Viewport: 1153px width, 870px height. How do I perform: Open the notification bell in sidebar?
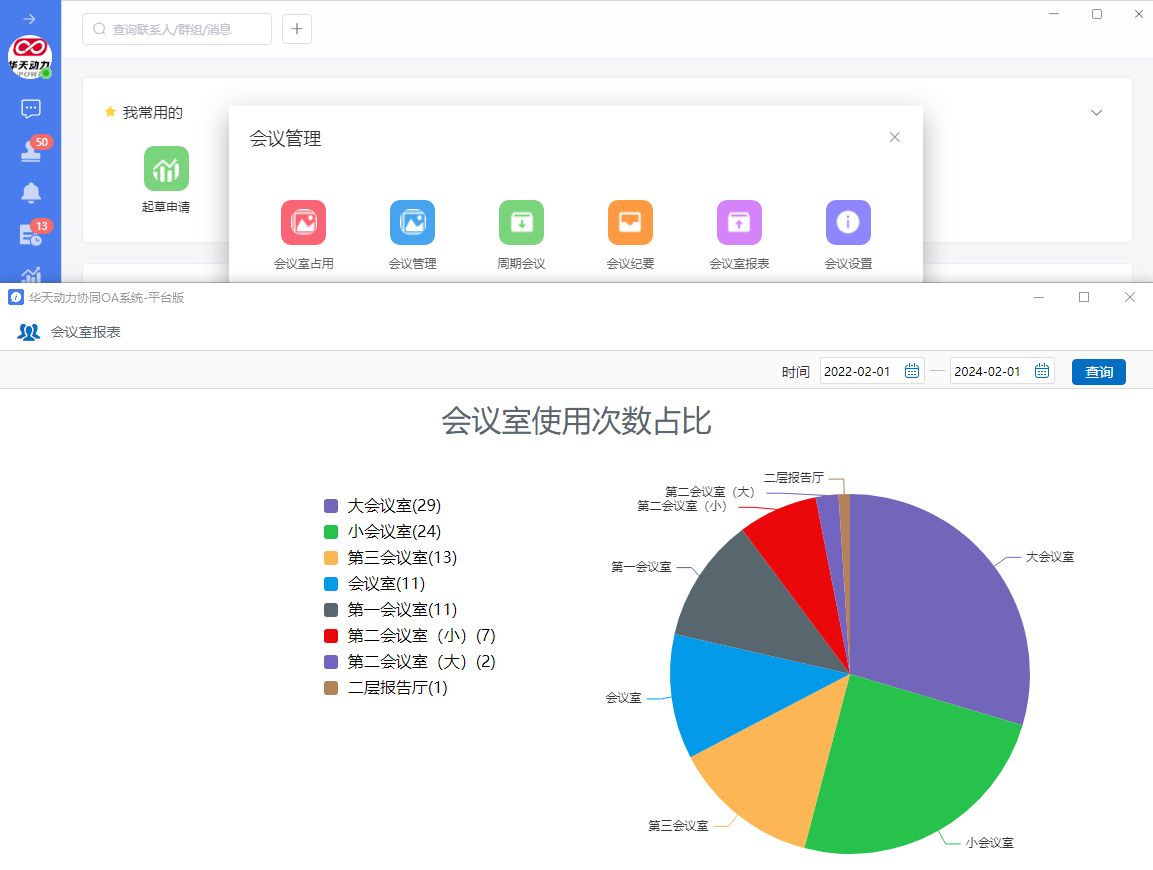pyautogui.click(x=31, y=192)
